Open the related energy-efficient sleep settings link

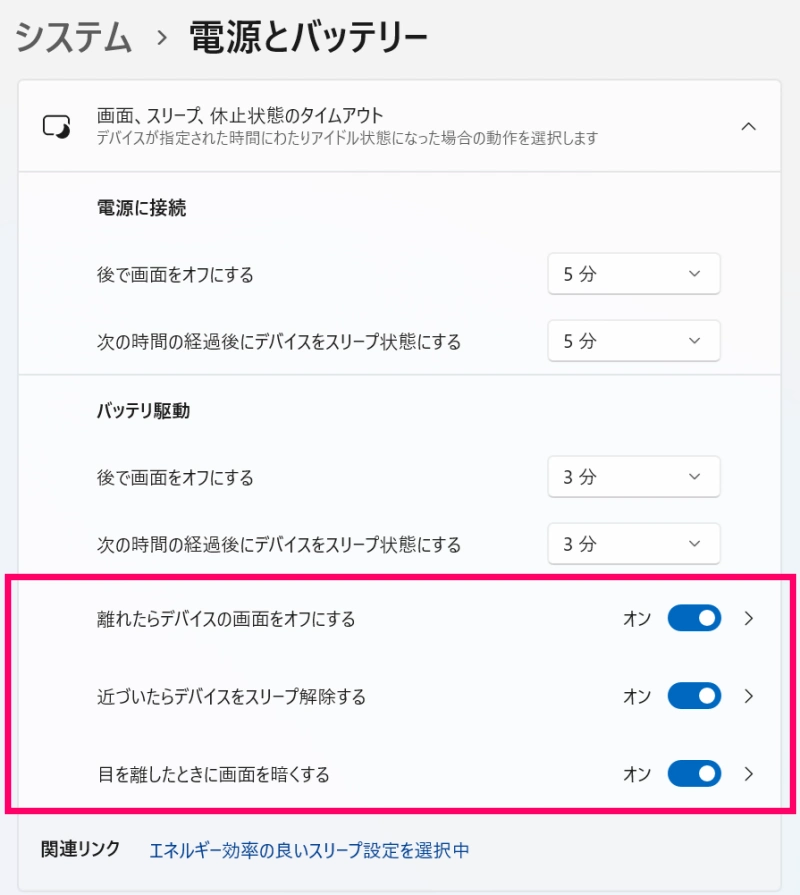point(310,847)
